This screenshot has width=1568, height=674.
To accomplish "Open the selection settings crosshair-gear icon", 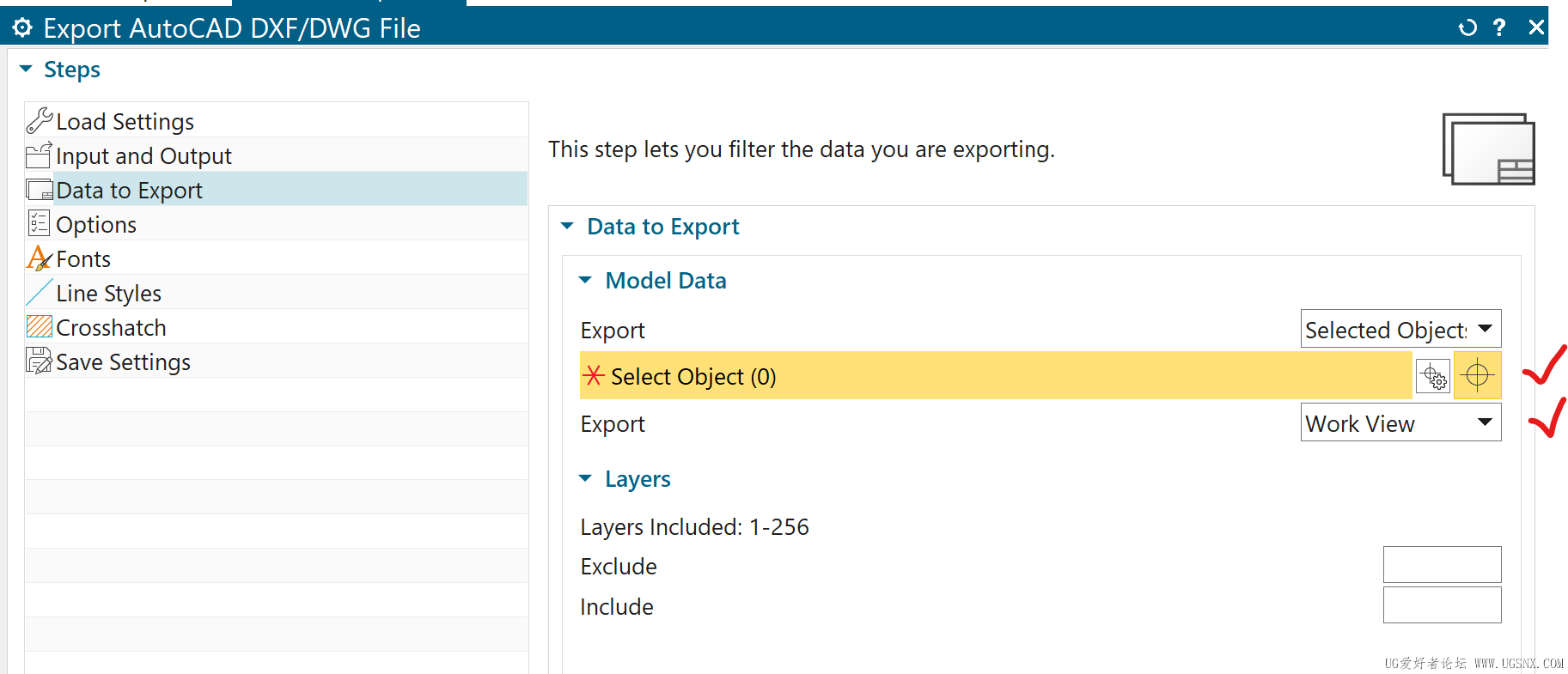I will click(x=1433, y=375).
